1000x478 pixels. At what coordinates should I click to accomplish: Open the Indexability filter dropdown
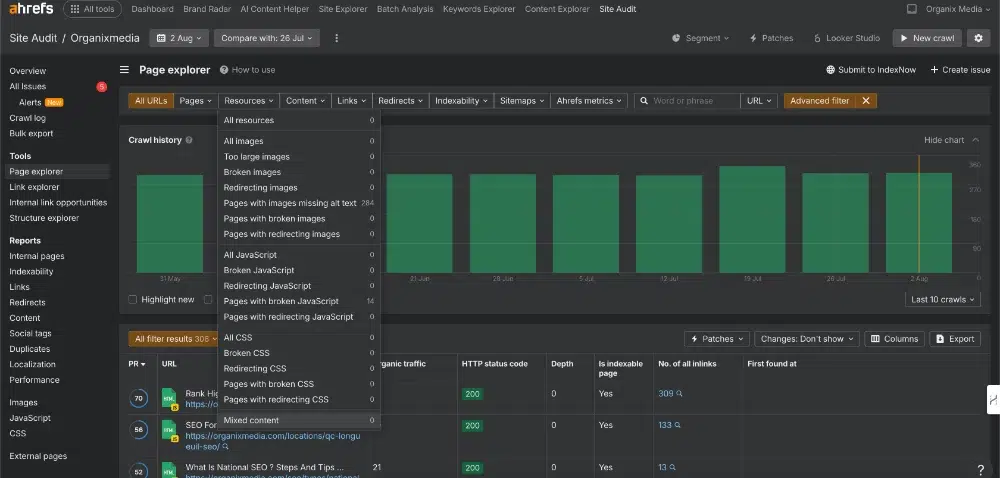coord(460,101)
